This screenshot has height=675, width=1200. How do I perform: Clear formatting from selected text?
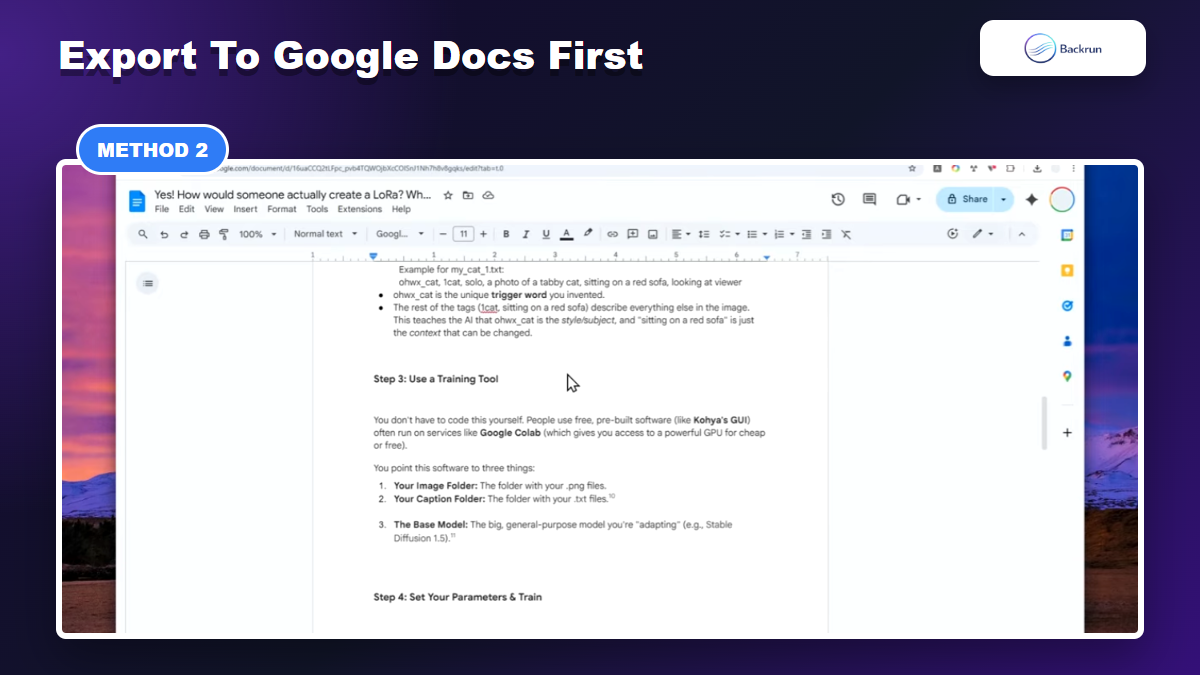coord(846,234)
